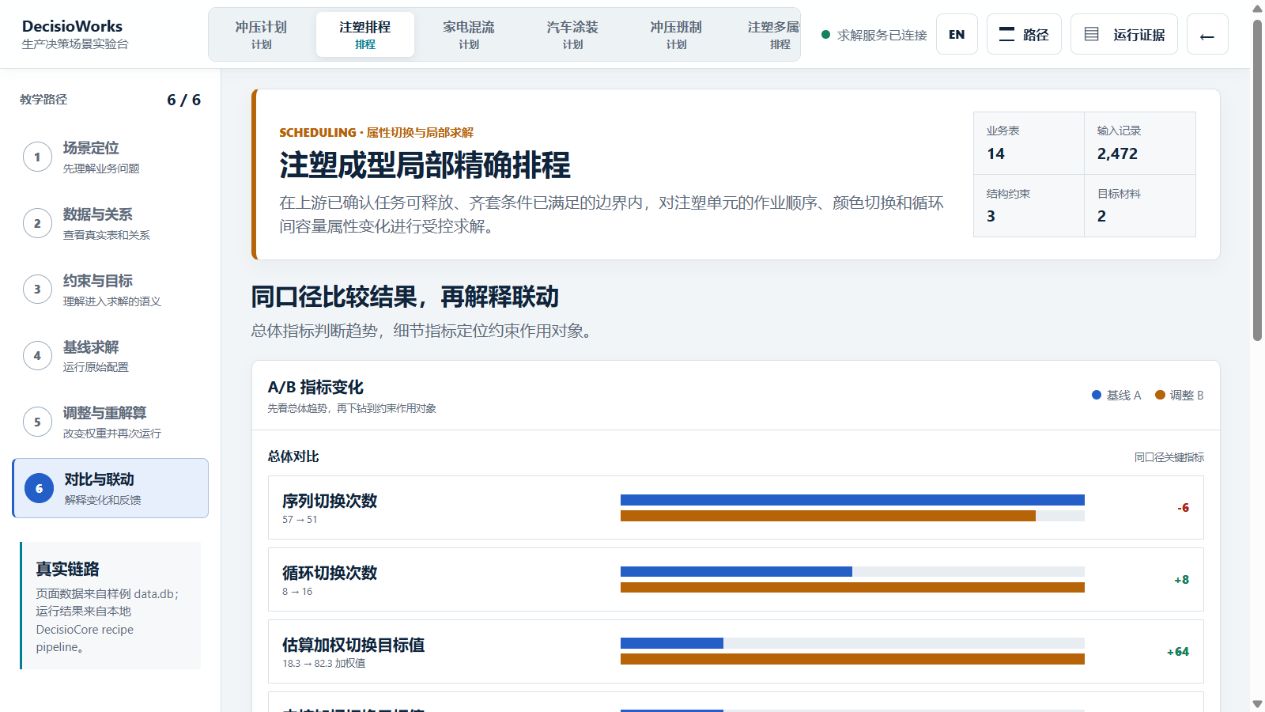
Task: Click step number 3 circle in sidebar
Action: (37, 290)
